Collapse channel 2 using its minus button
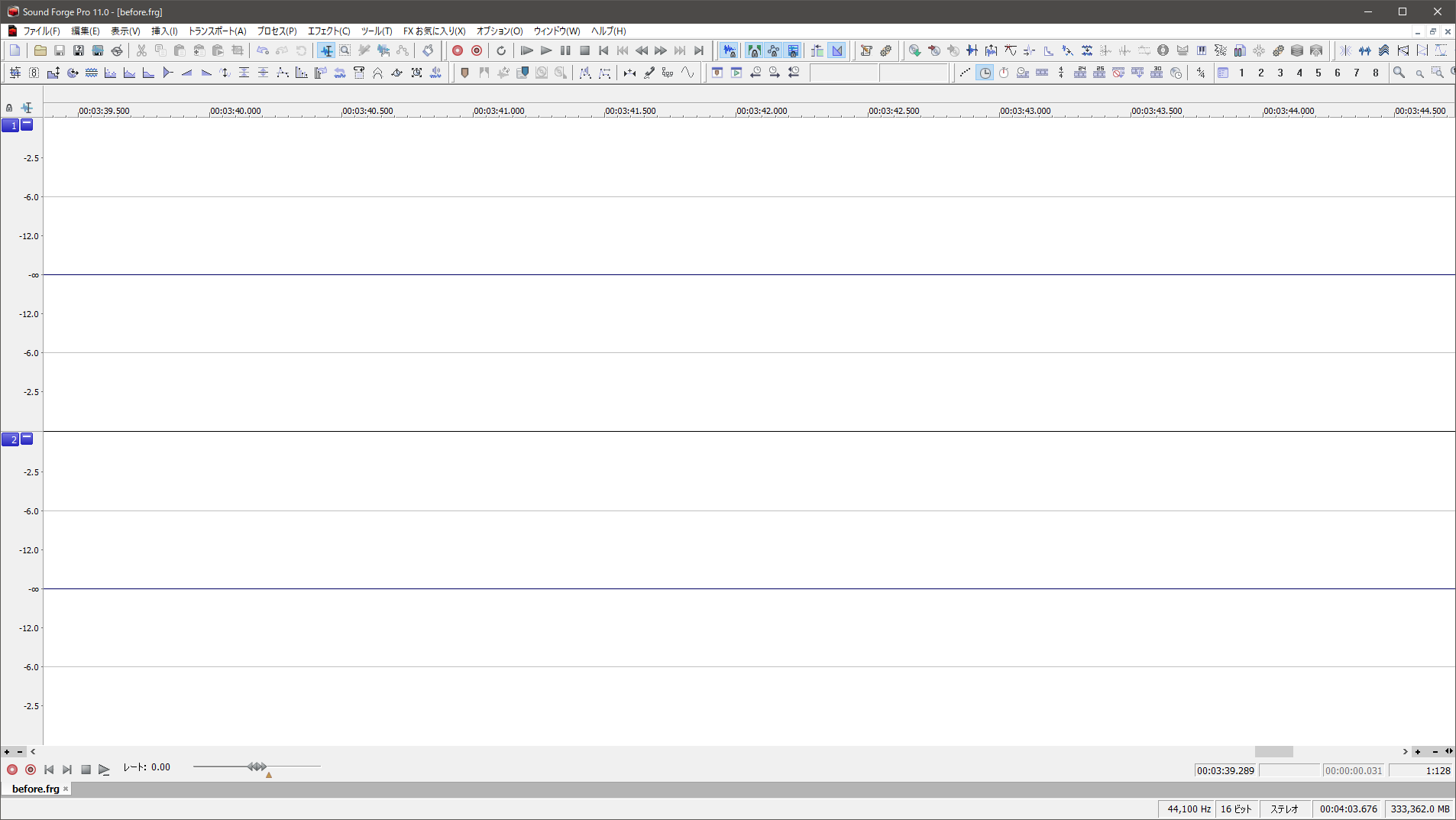Viewport: 1456px width, 820px height. [27, 439]
